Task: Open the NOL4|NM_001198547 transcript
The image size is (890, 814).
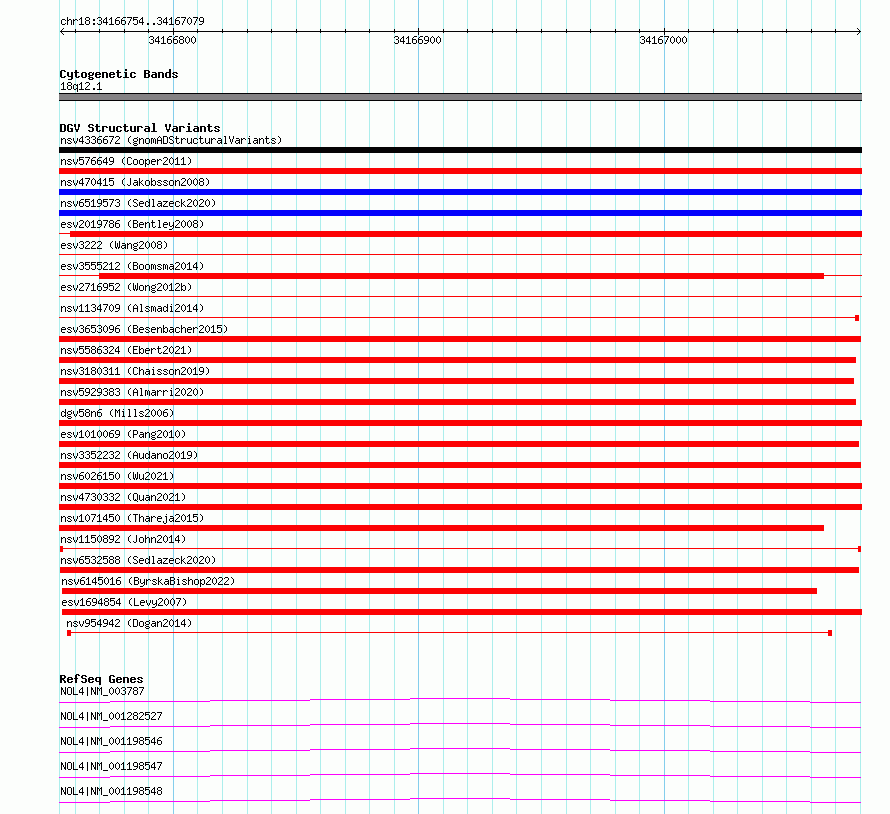Action: (111, 766)
